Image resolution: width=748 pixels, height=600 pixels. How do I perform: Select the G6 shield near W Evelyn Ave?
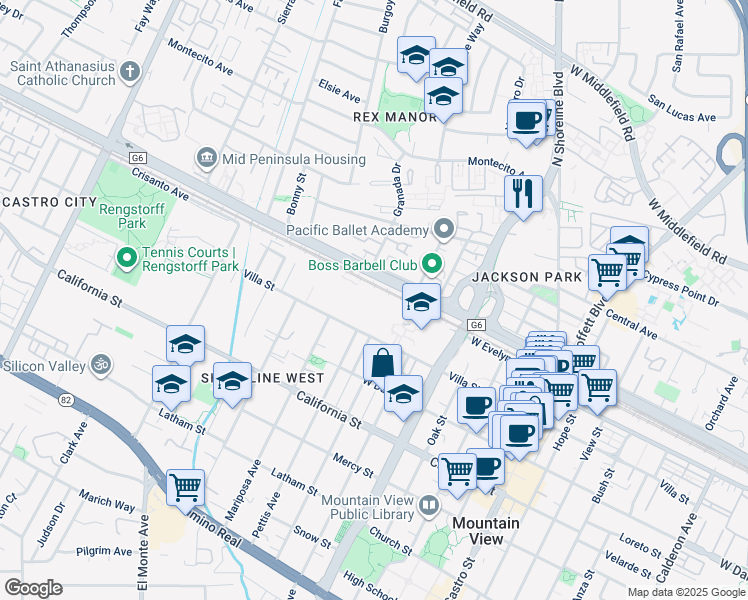476,325
